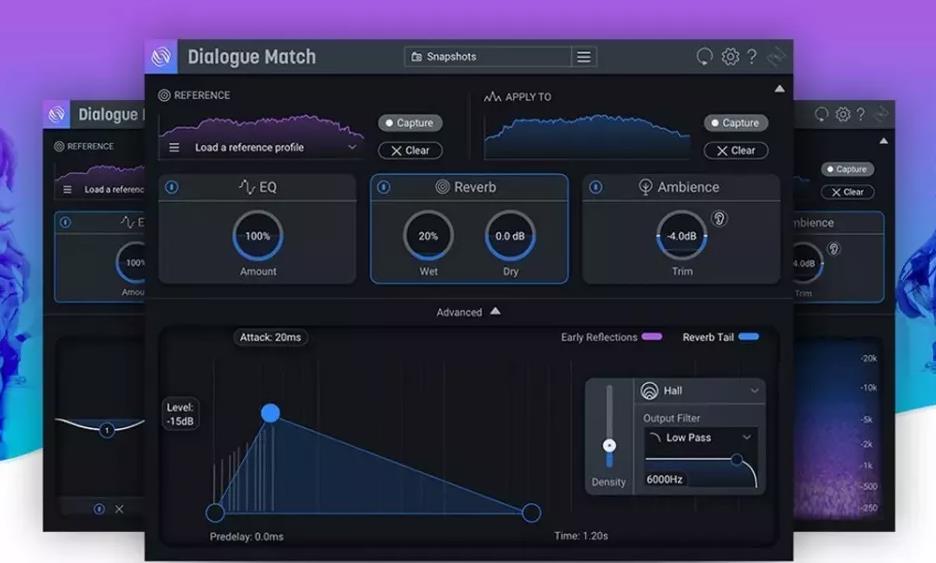
Task: Click the ear icon in right background window
Action: [834, 248]
